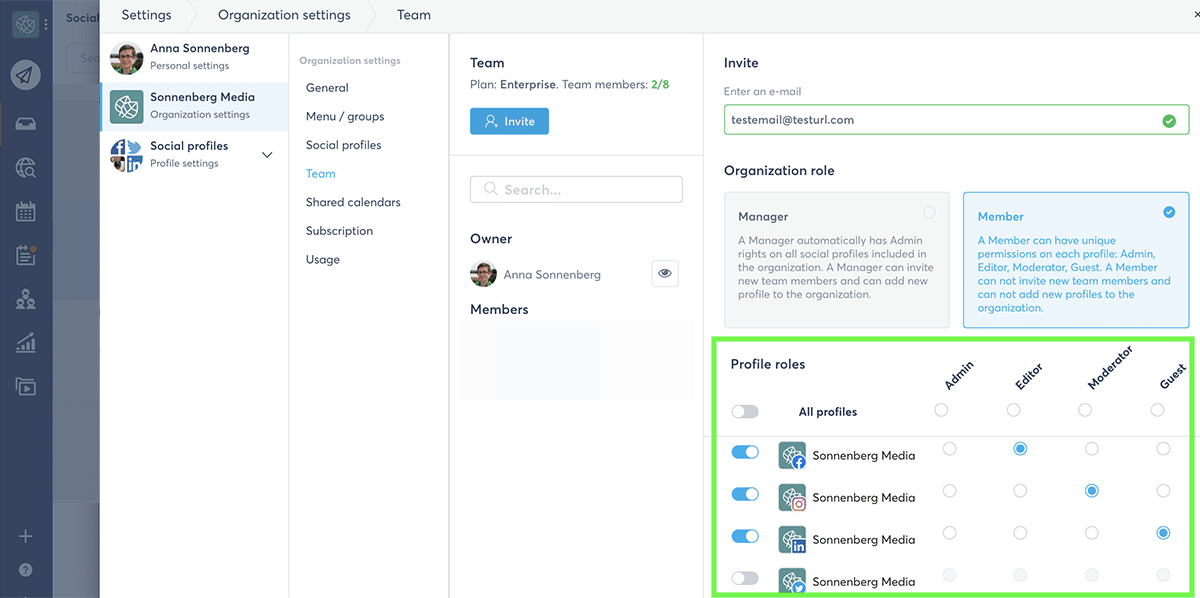Expand the Social profiles chevron
1200x598 pixels.
pos(267,155)
